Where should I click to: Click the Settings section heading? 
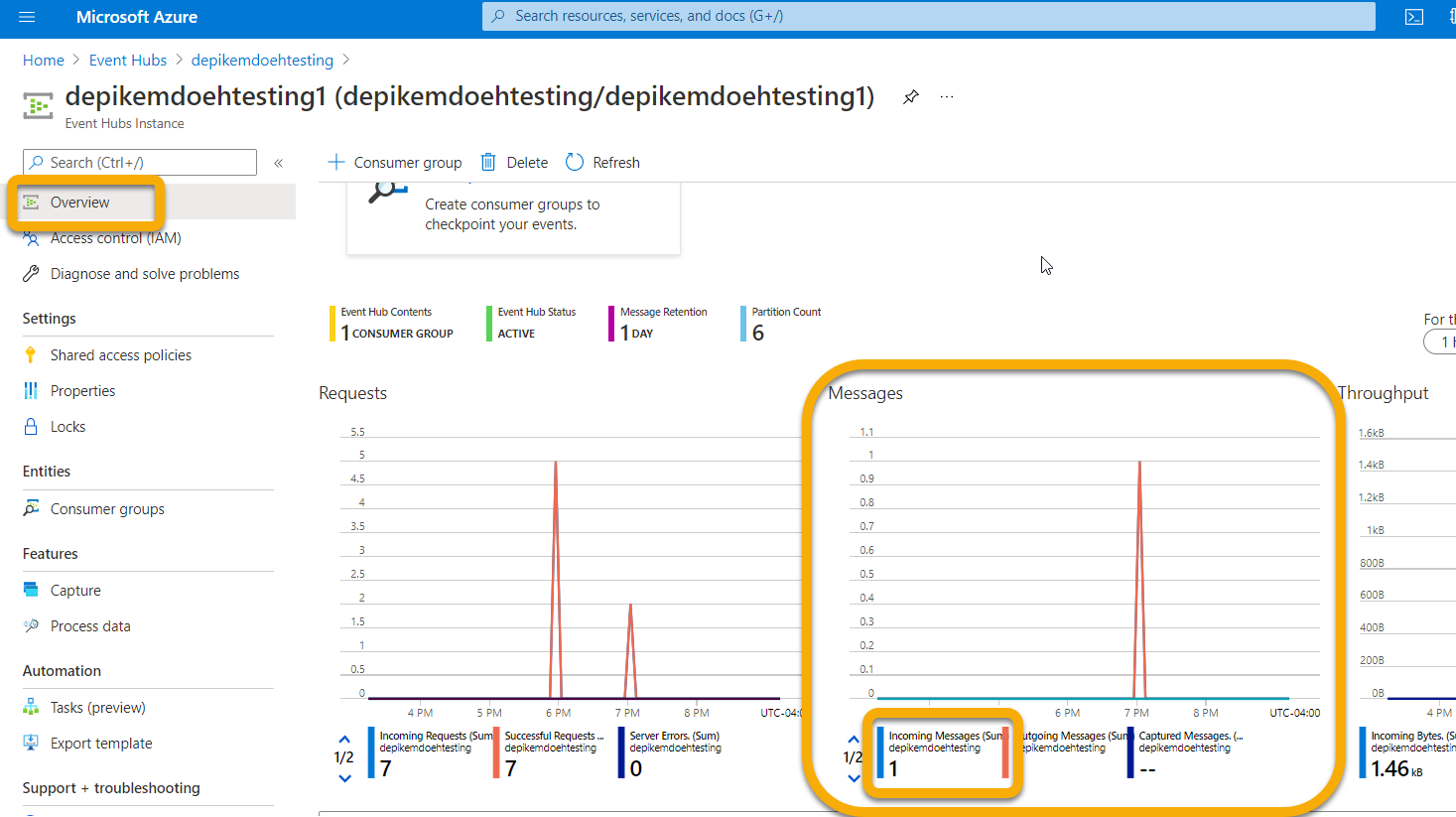coord(50,319)
